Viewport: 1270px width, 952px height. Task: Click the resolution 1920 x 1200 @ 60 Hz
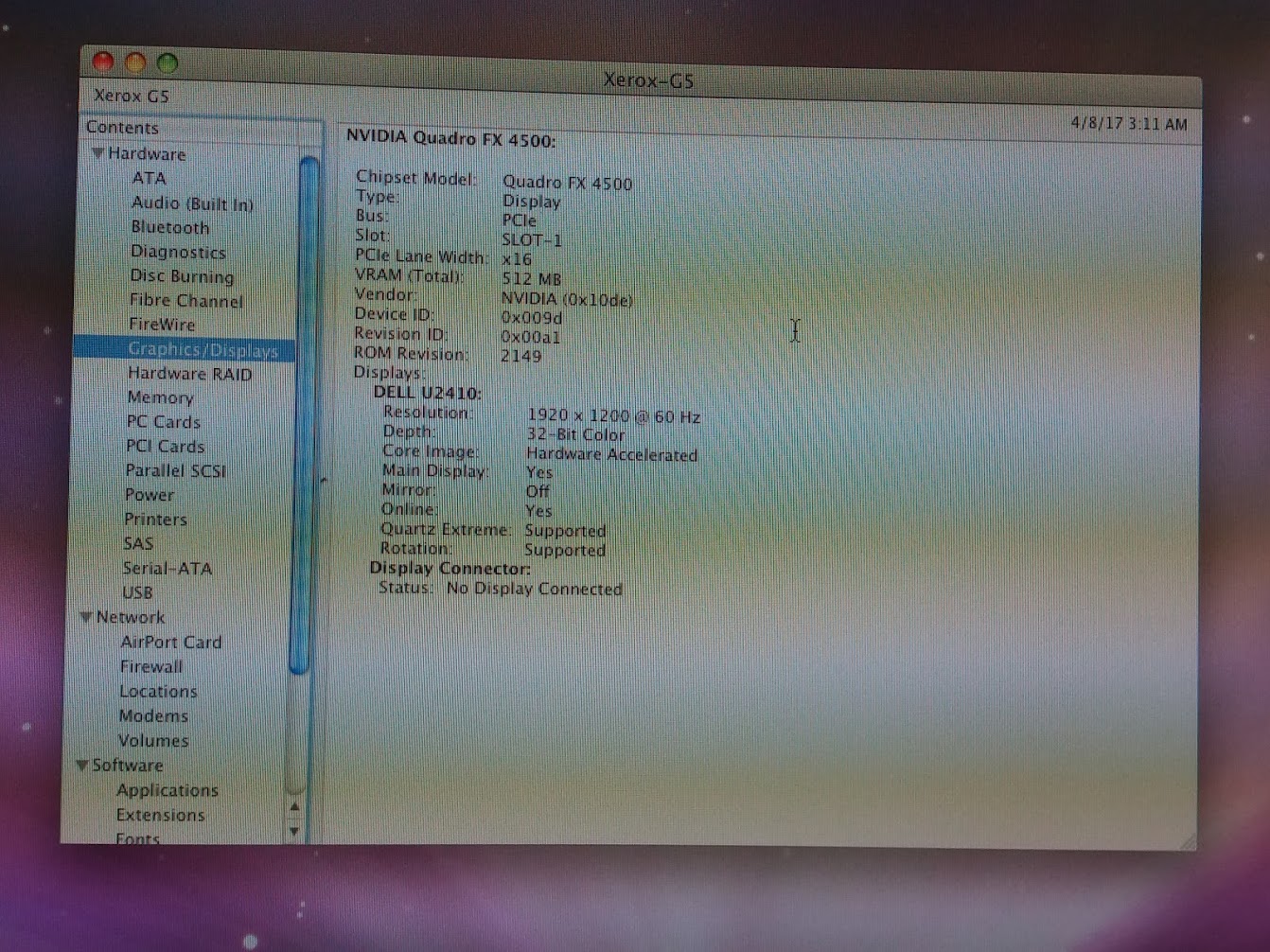click(613, 415)
